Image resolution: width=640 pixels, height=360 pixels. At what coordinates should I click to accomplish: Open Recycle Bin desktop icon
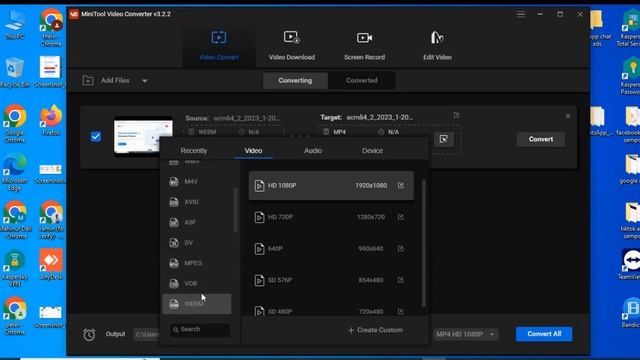coord(15,73)
